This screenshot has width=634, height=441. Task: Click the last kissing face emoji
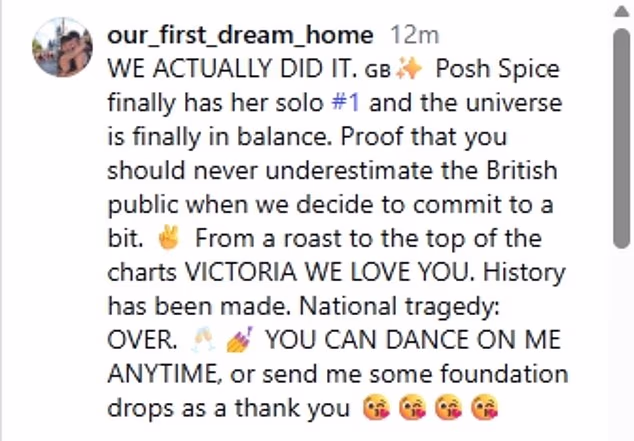pyautogui.click(x=485, y=408)
